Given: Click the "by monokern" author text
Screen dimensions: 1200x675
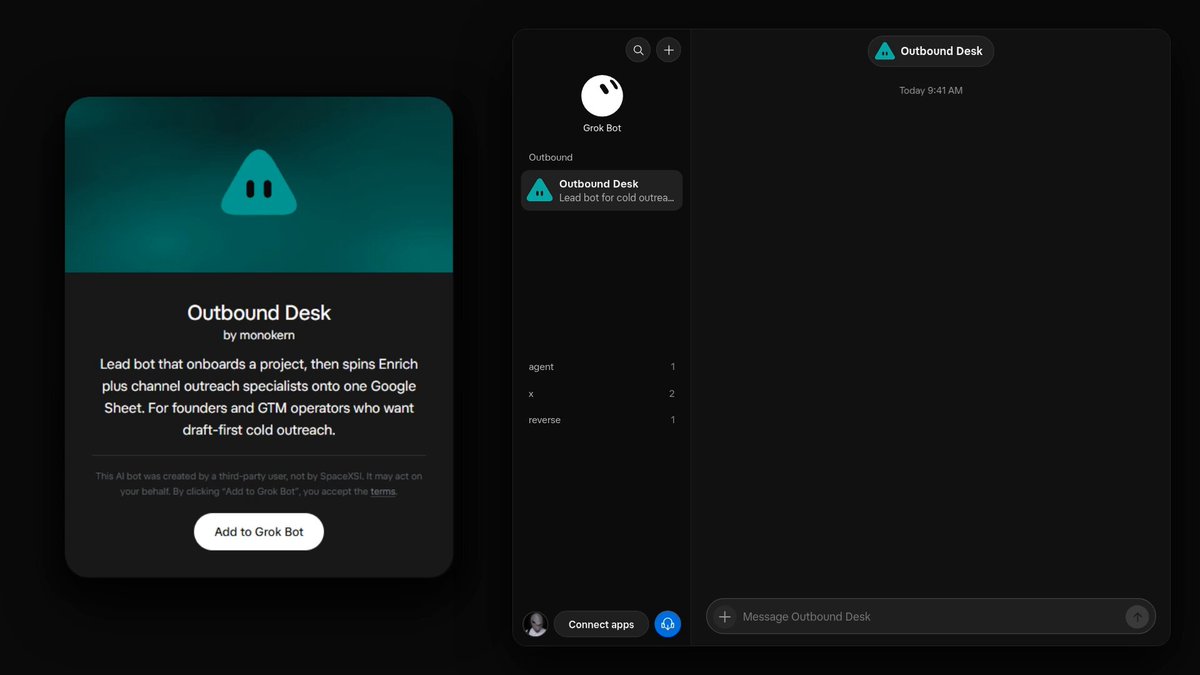Looking at the screenshot, I should (259, 335).
